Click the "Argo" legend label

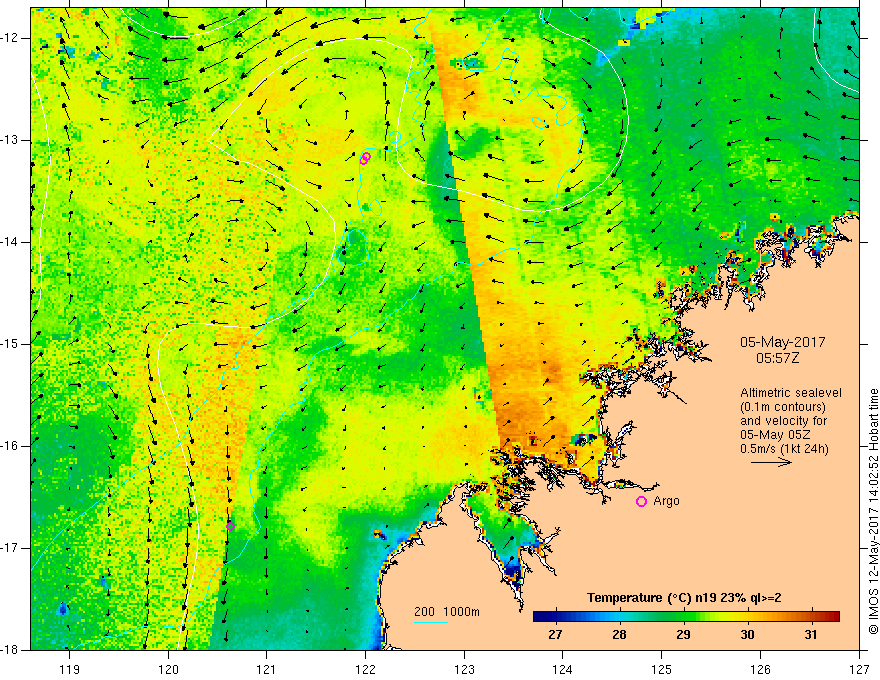(666, 501)
